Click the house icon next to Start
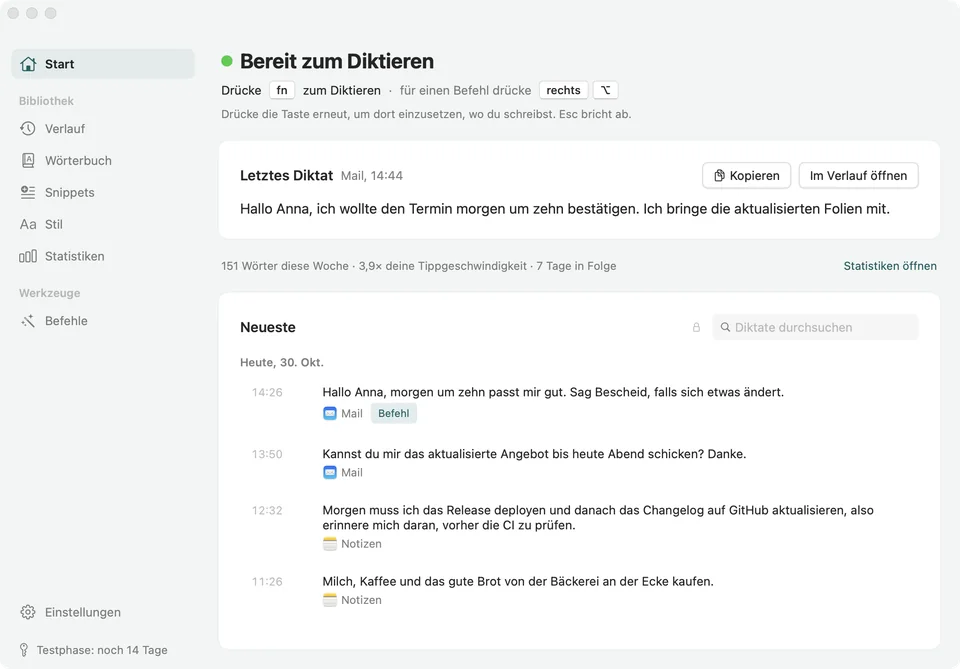This screenshot has height=669, width=960. [28, 64]
